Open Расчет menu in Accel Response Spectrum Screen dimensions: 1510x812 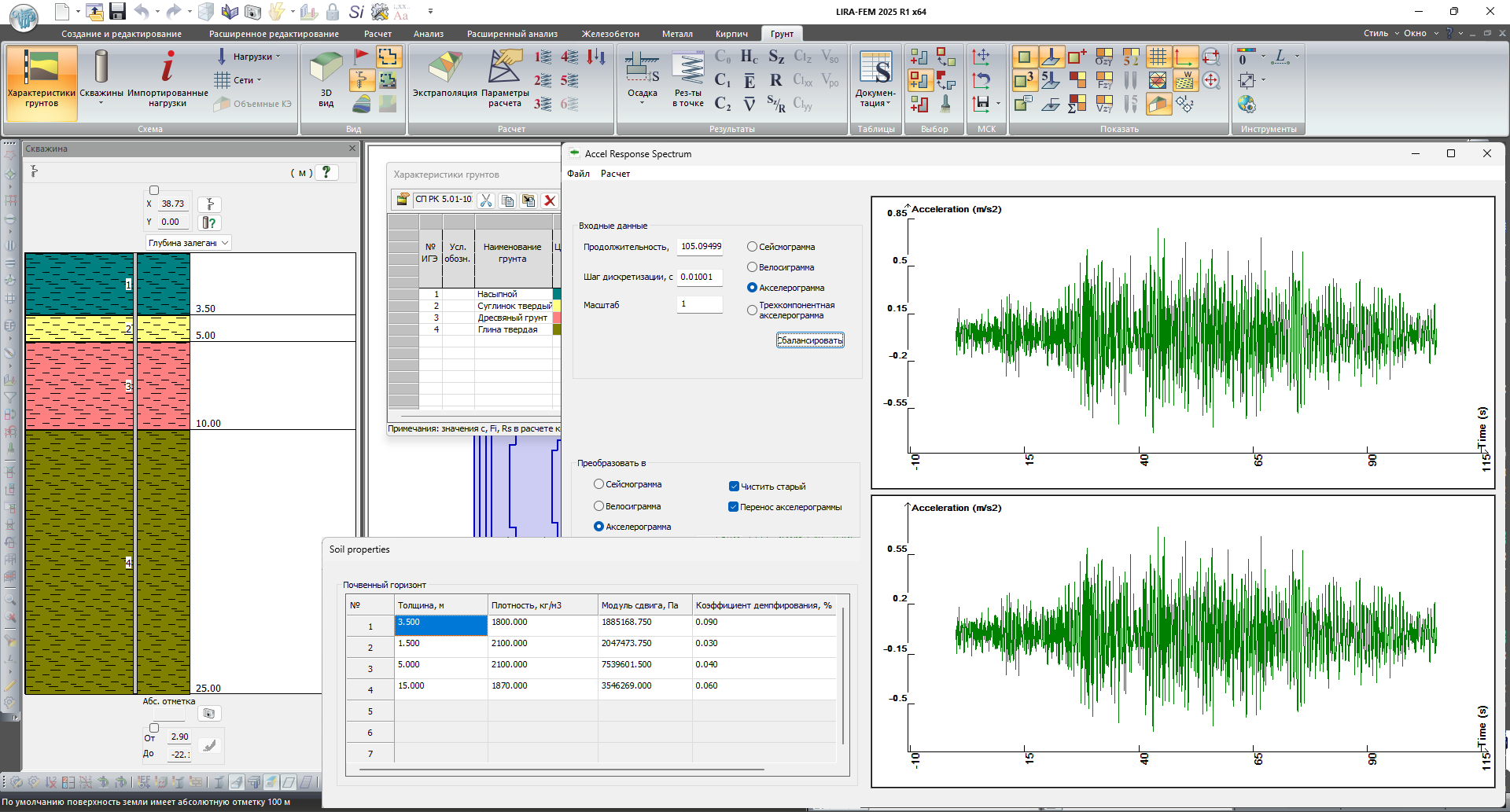[615, 174]
